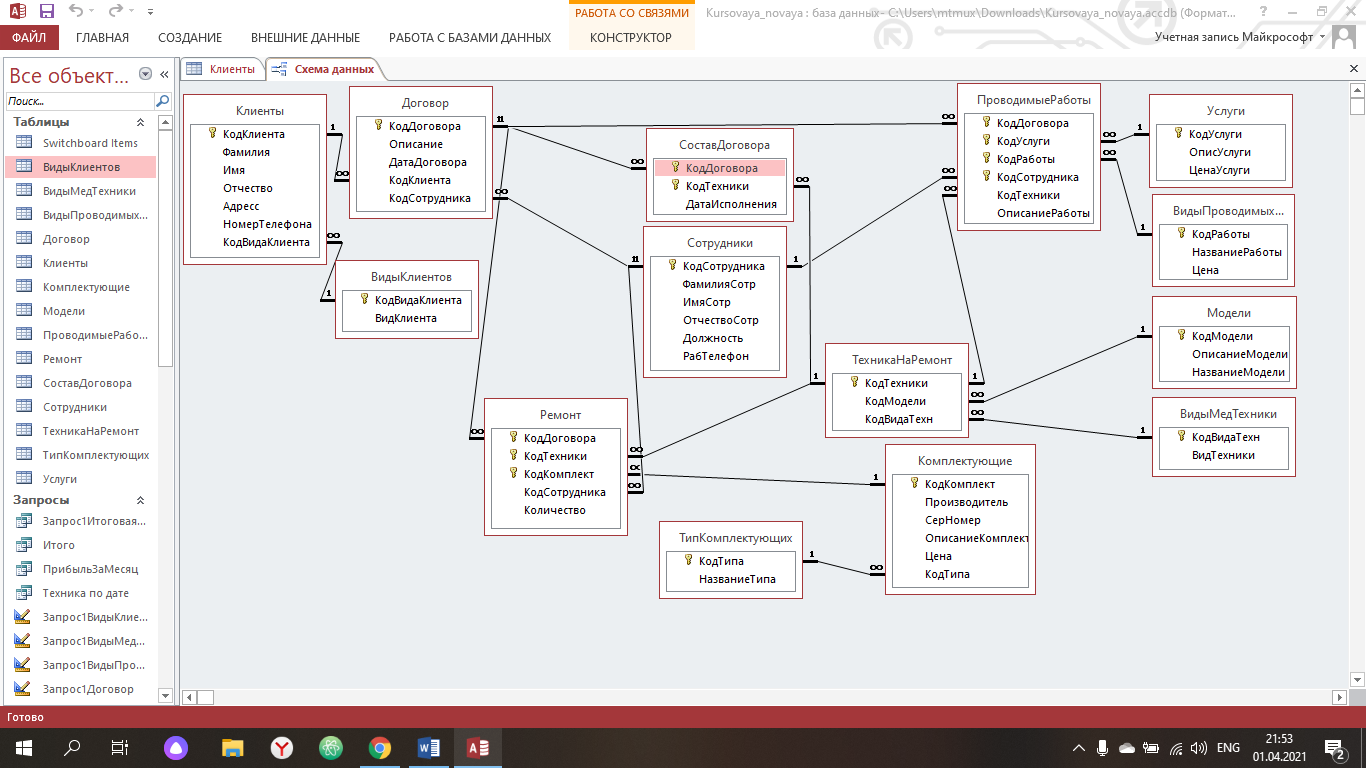Click the Save icon in quick access toolbar
The height and width of the screenshot is (768, 1366).
pyautogui.click(x=46, y=12)
